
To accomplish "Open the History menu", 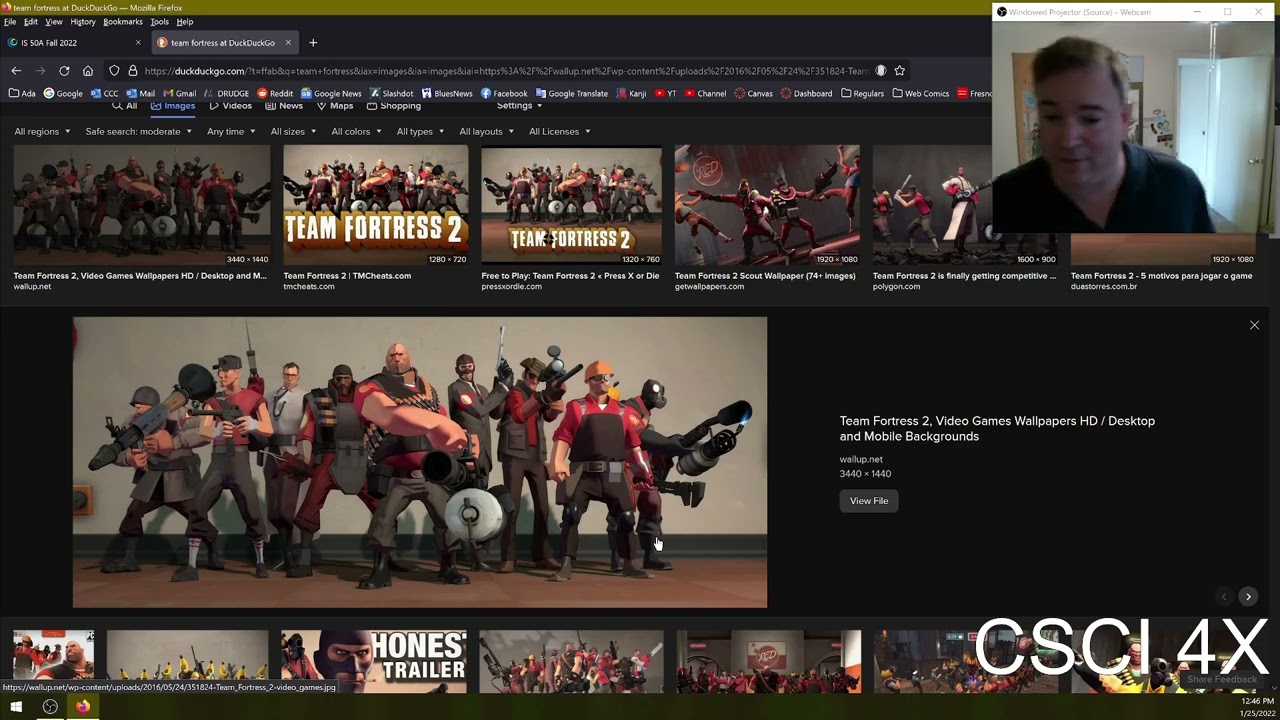I will pyautogui.click(x=83, y=22).
